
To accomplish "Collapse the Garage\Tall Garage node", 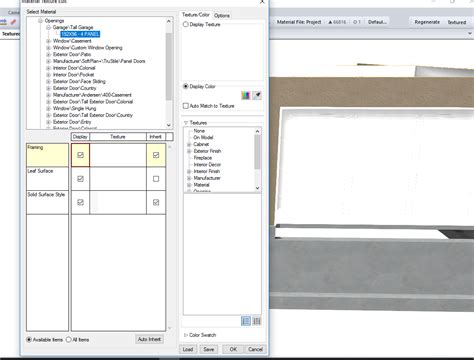I will pyautogui.click(x=48, y=27).
